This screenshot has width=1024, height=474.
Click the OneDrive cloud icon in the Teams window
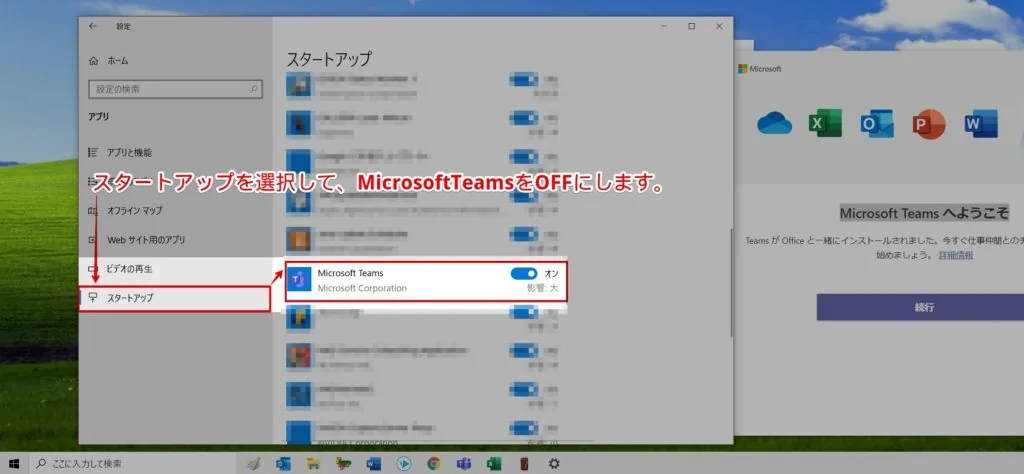775,124
